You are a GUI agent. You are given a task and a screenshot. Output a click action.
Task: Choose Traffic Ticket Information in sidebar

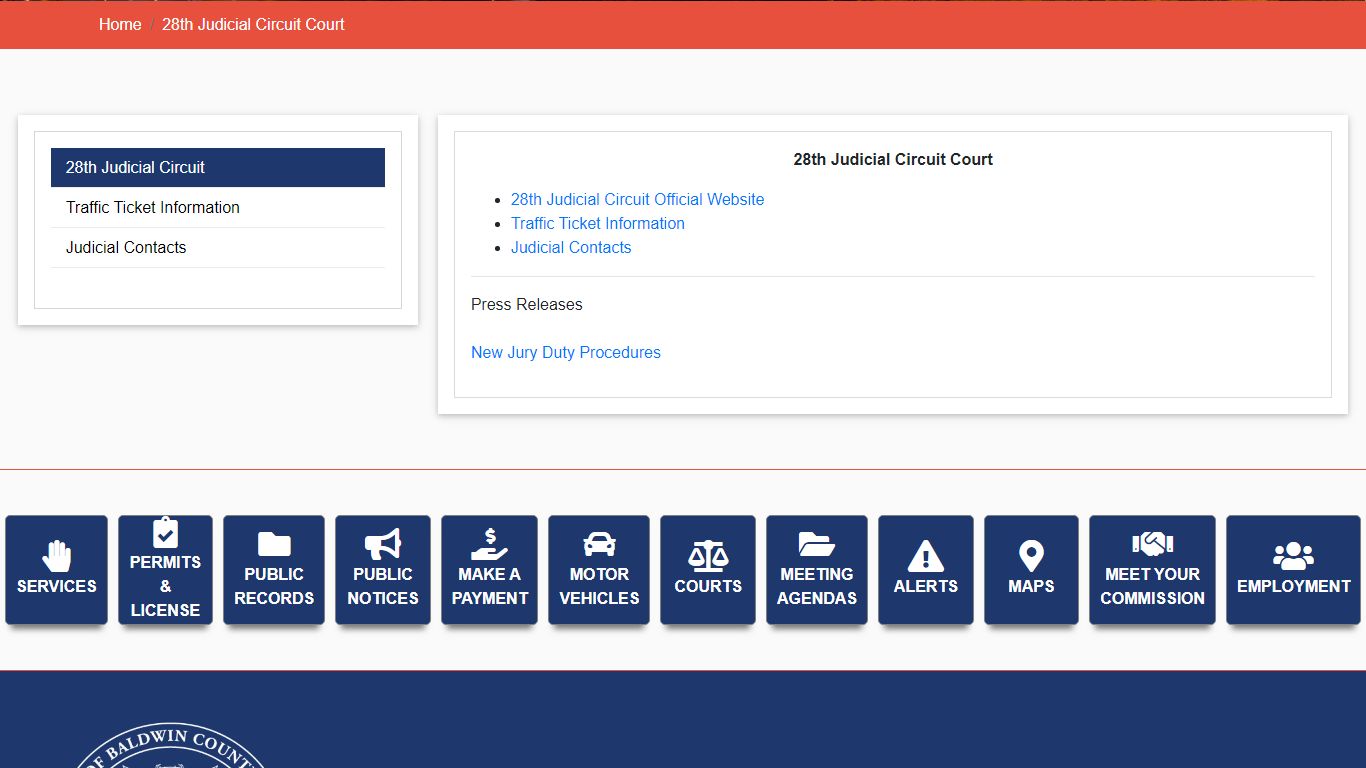click(153, 207)
